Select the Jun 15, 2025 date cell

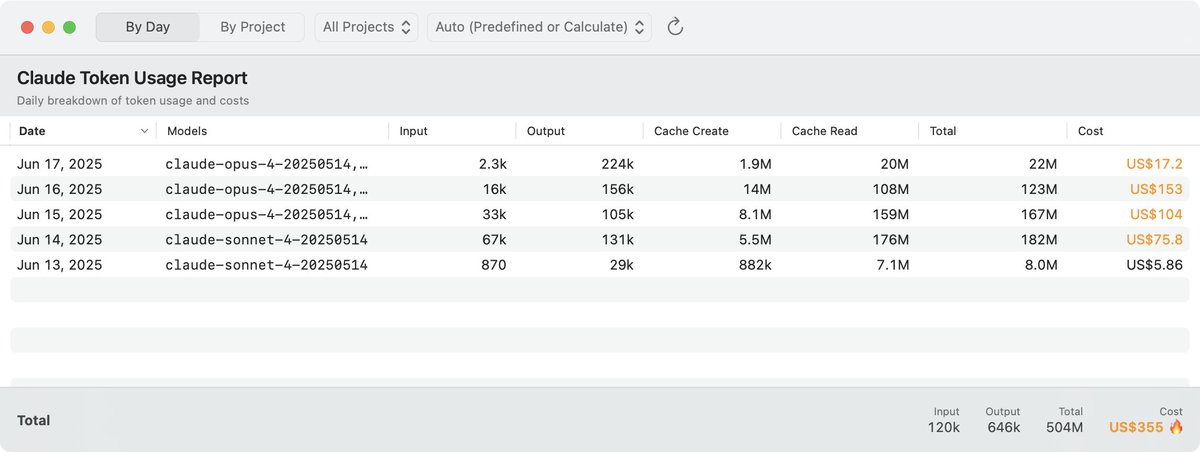tap(60, 214)
